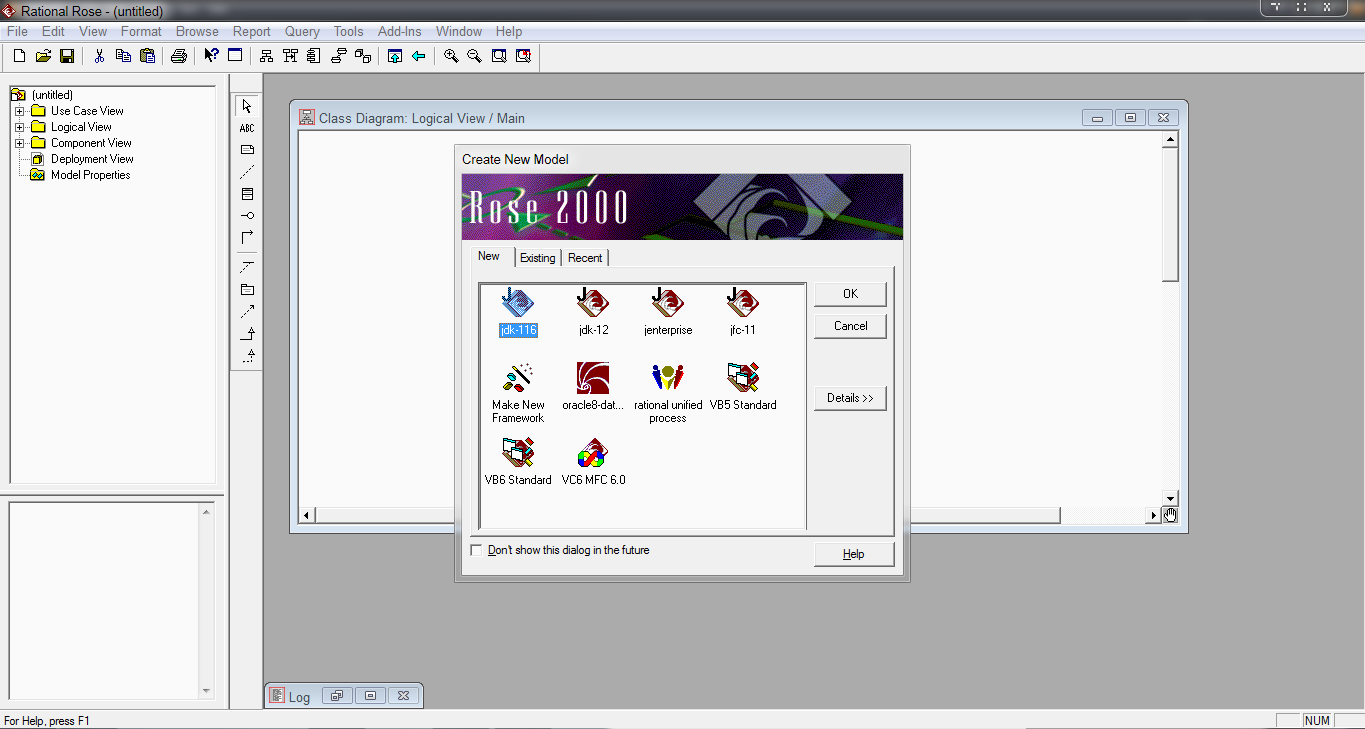
Task: Select the (untitled) root tree node
Action: tap(52, 95)
